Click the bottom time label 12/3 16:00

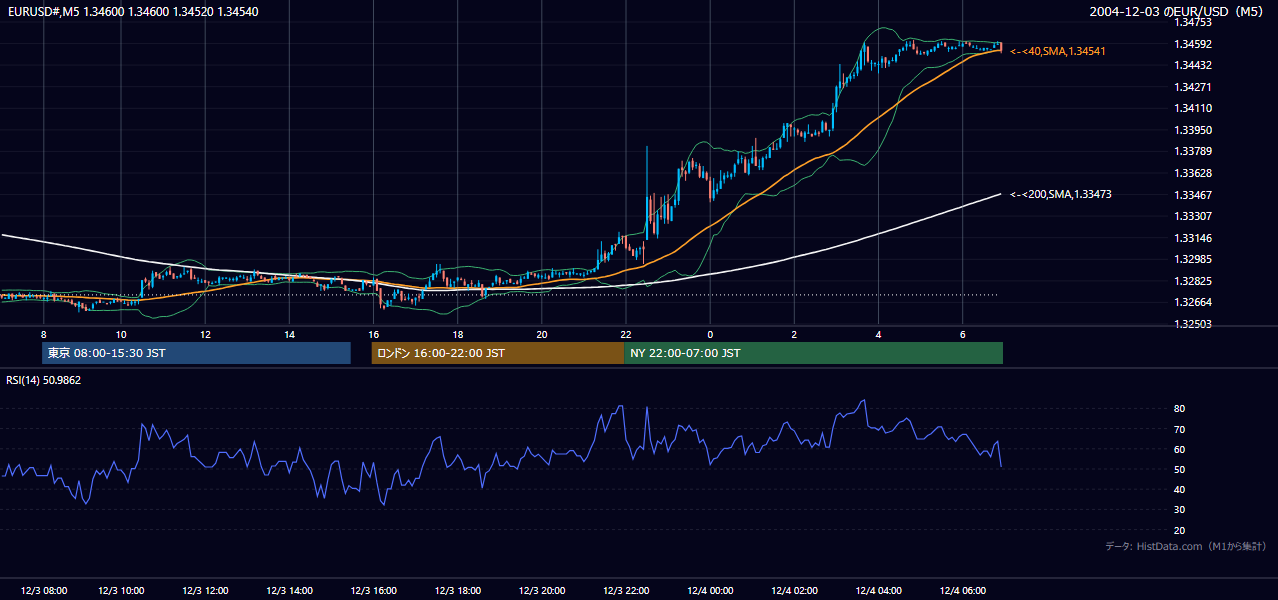coord(374,590)
